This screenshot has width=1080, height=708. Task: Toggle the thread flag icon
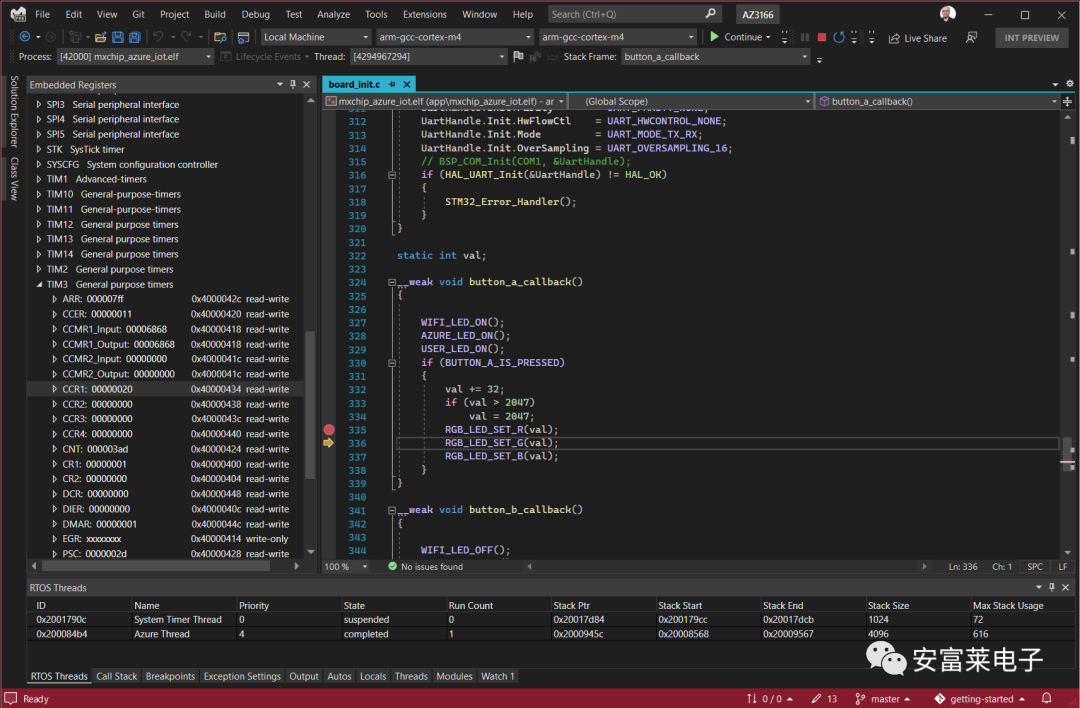(518, 56)
